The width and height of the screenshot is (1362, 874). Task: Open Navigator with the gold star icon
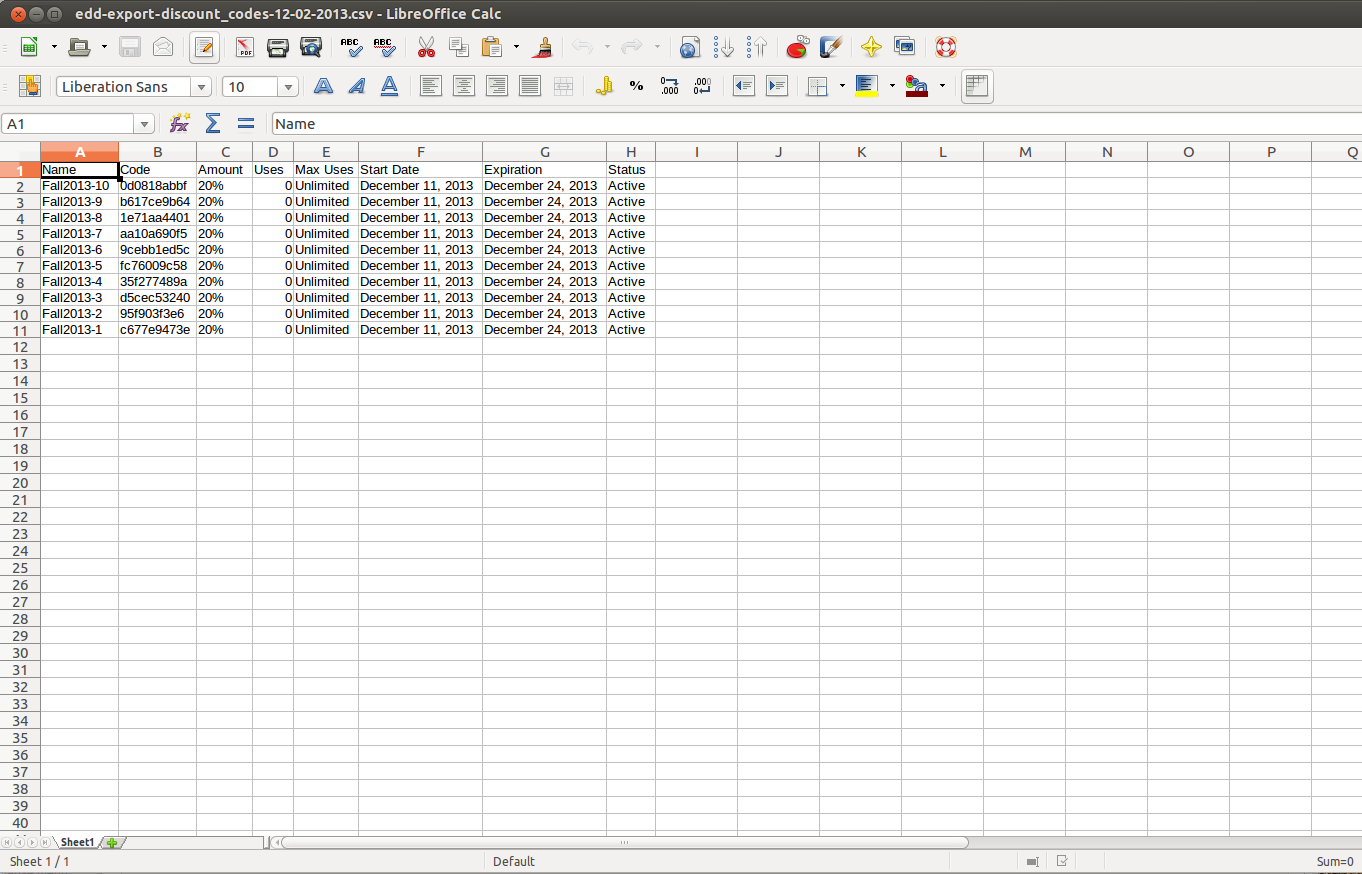[x=871, y=47]
